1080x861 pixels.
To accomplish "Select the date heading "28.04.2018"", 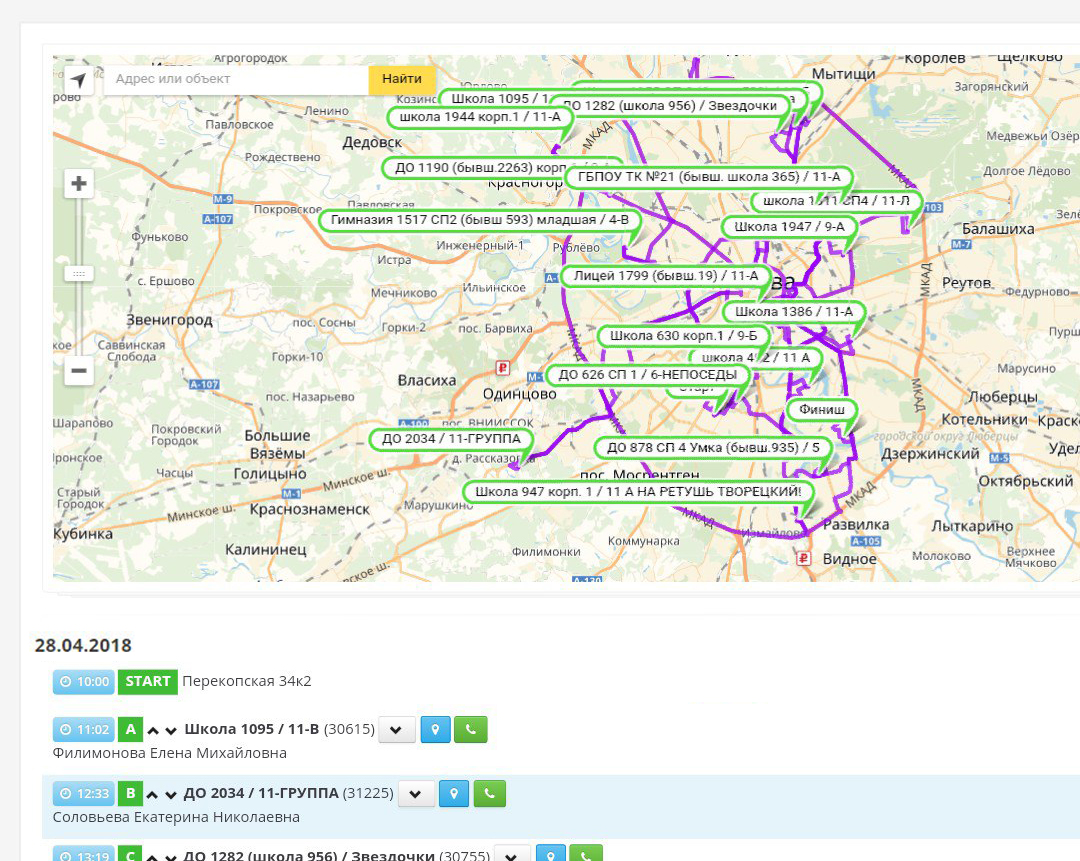I will tap(83, 645).
